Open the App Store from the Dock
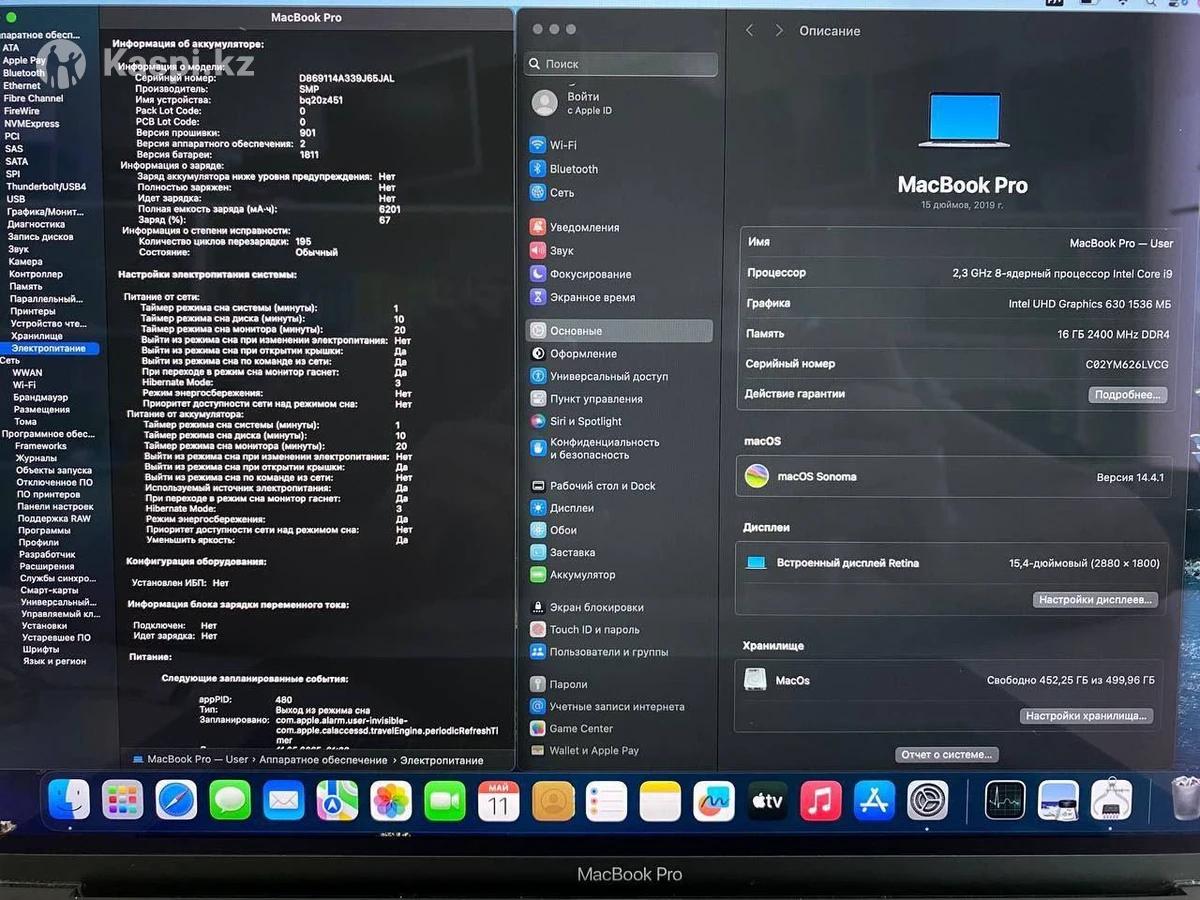 click(x=875, y=800)
